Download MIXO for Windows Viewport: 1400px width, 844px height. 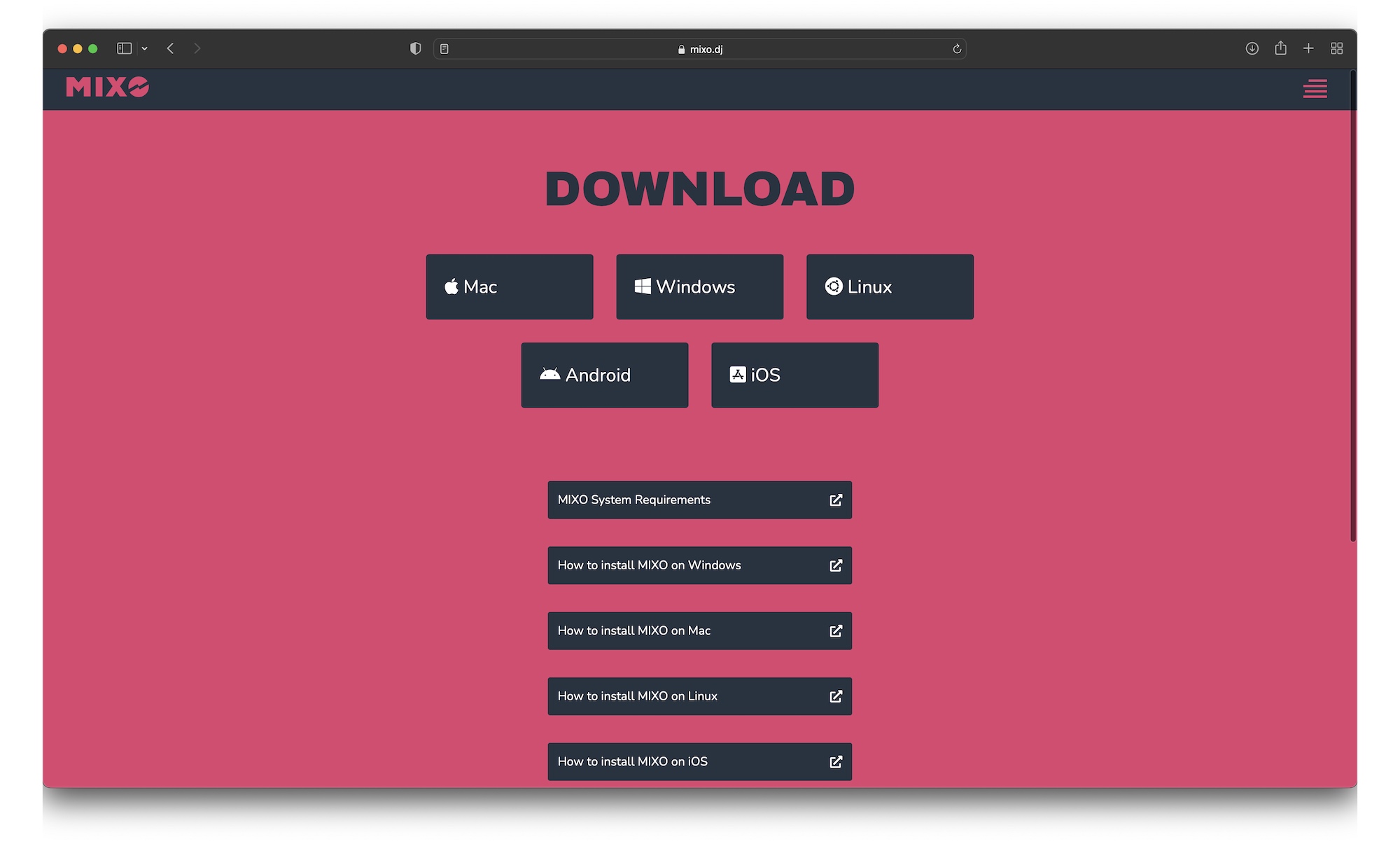[699, 286]
